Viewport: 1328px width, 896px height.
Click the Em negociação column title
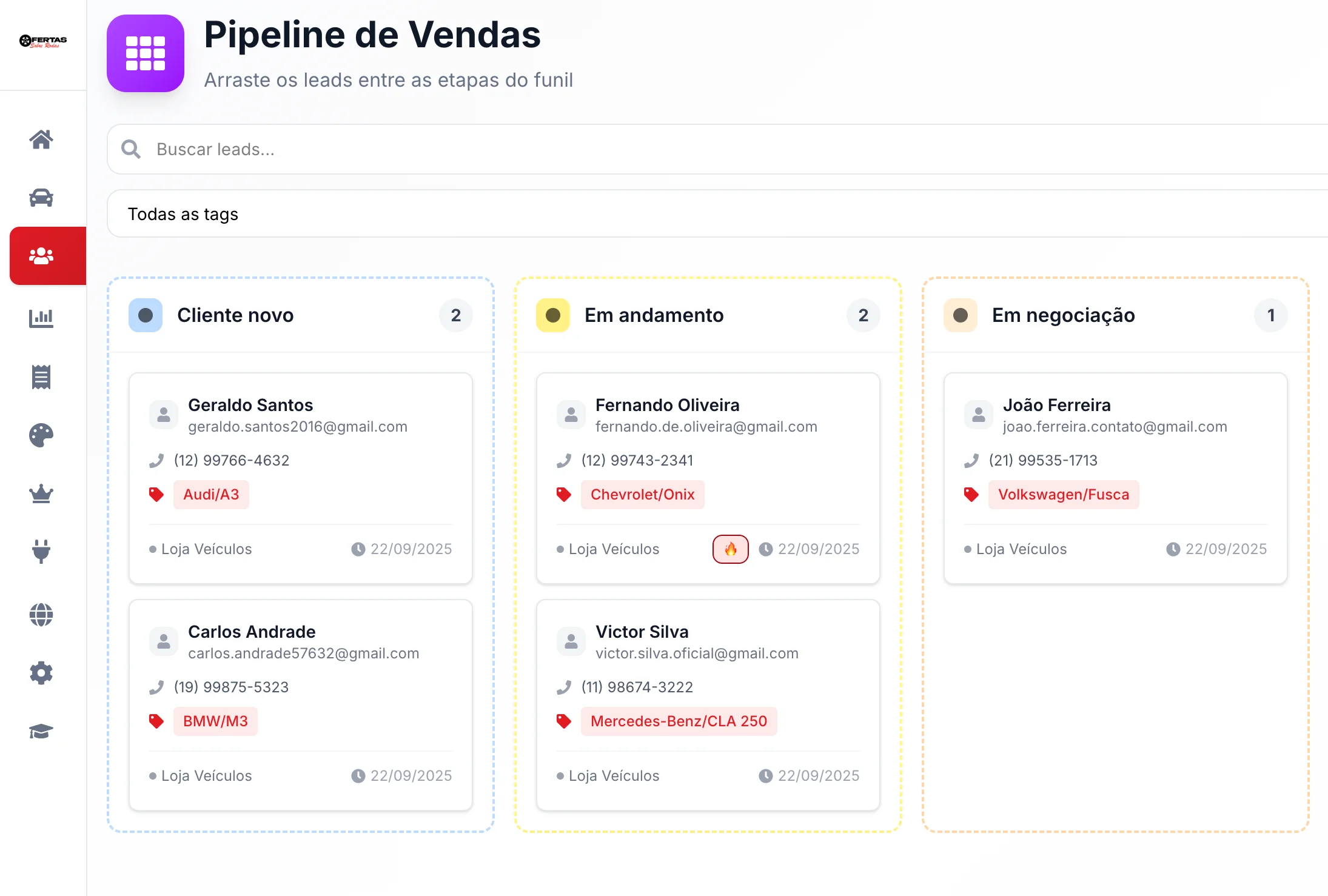pos(1063,315)
